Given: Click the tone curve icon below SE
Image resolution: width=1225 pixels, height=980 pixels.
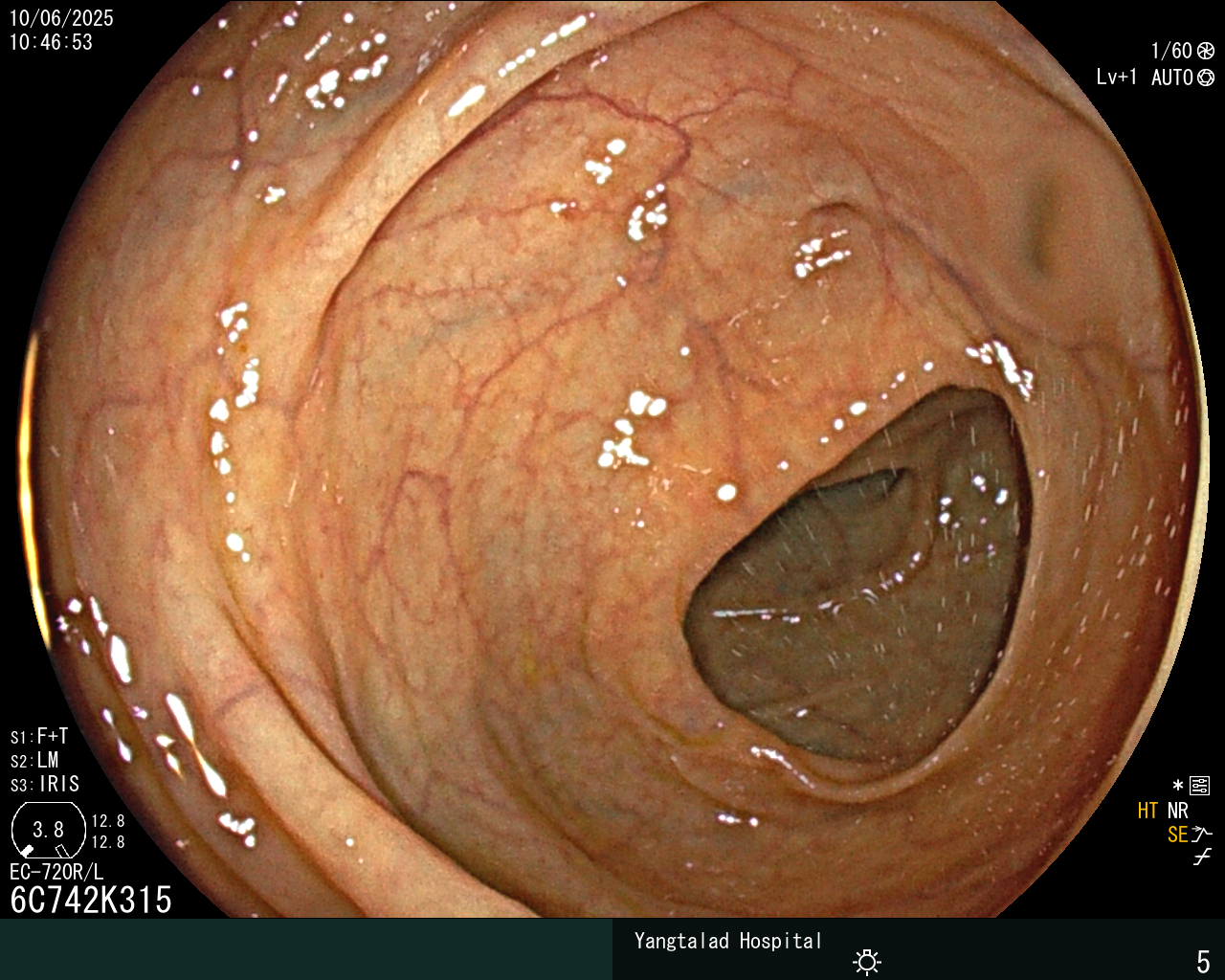Looking at the screenshot, I should click(x=1202, y=857).
